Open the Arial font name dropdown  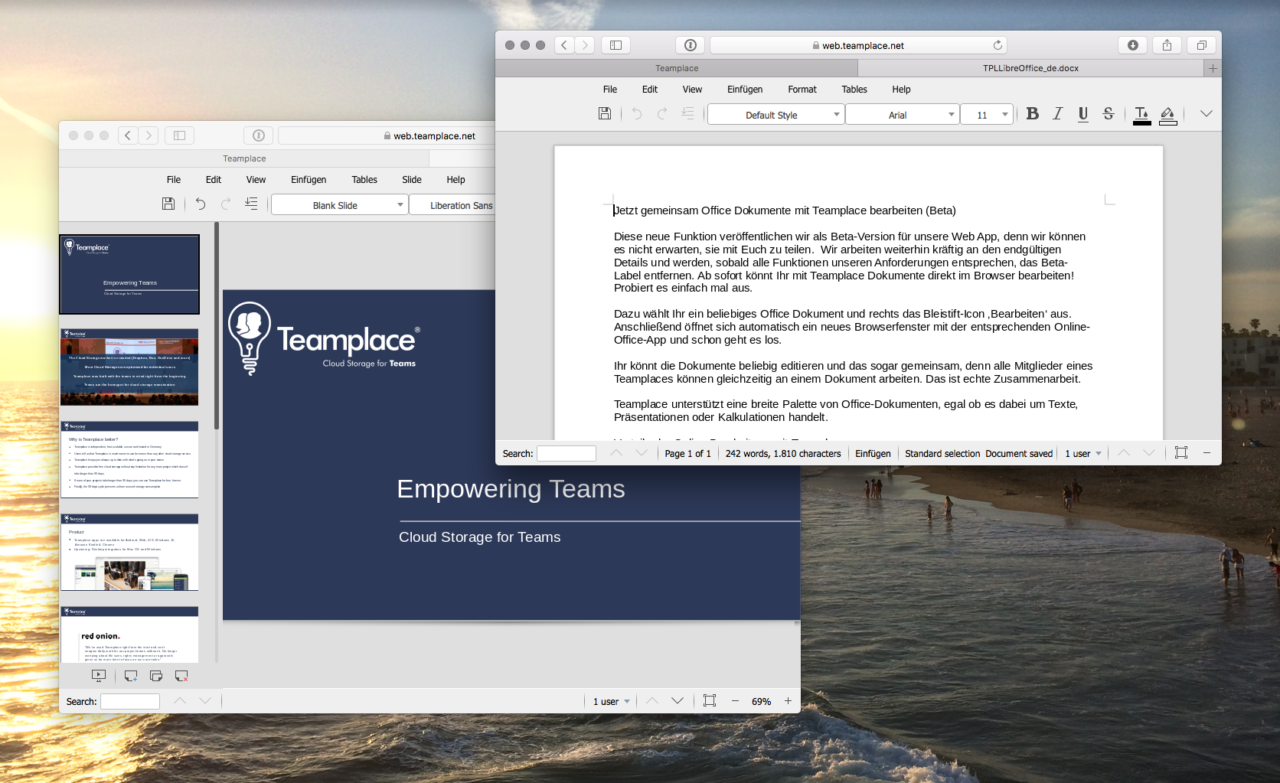tap(902, 115)
